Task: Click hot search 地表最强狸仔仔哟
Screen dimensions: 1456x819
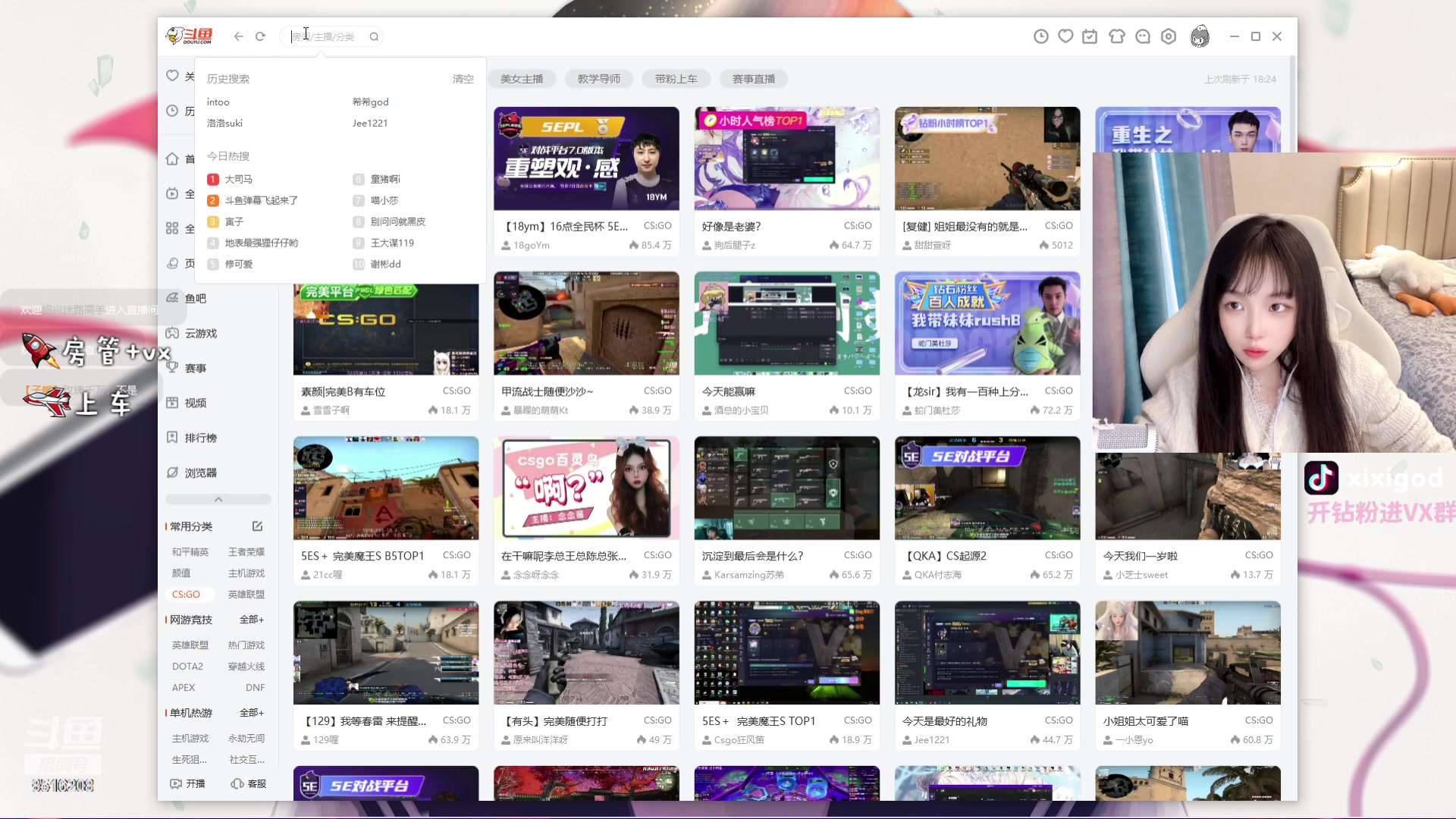Action: [262, 243]
